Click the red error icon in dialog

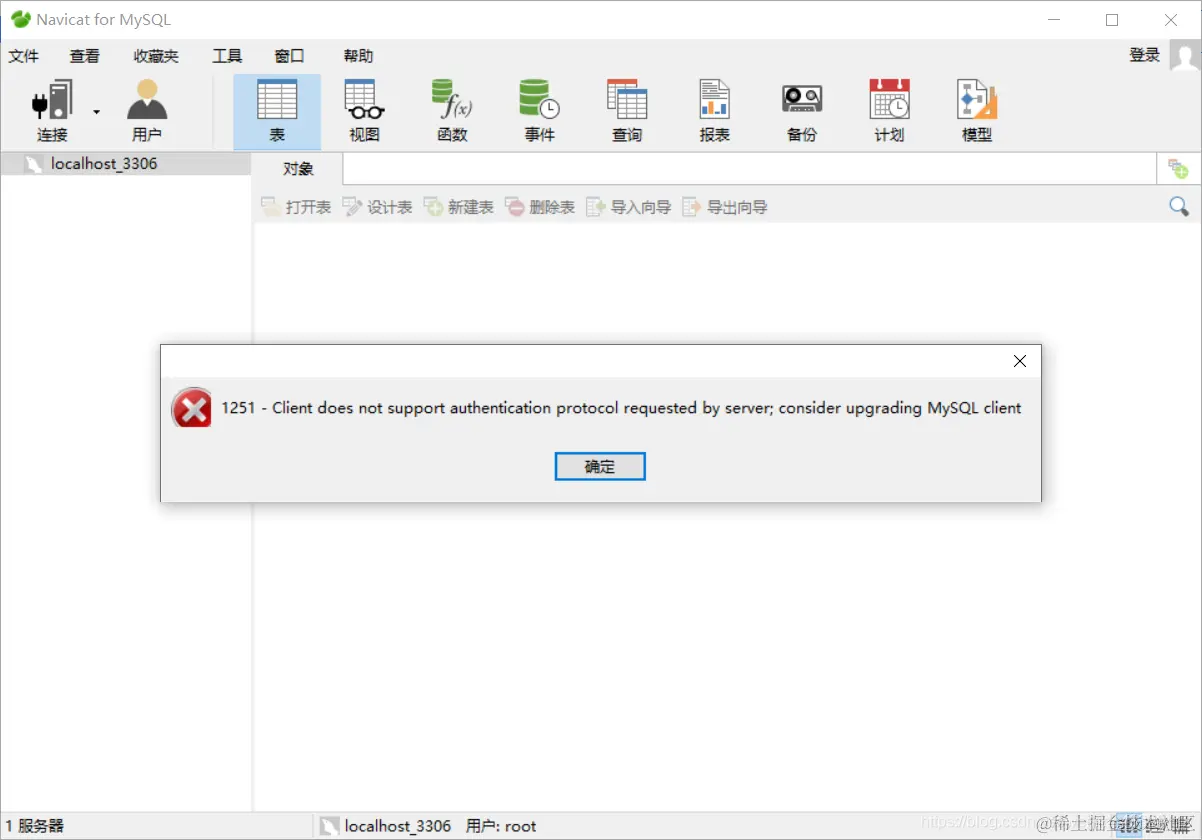point(191,407)
